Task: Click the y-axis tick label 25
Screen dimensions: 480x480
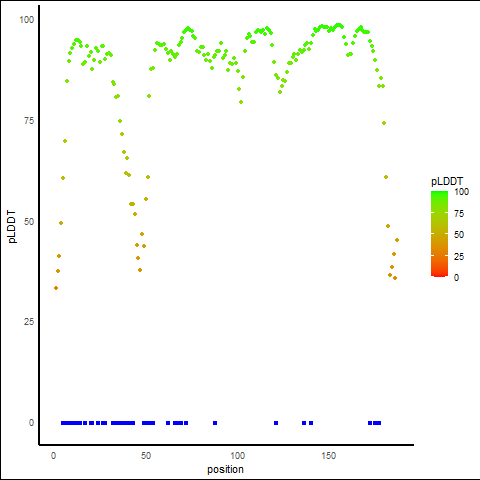Action: pos(29,322)
